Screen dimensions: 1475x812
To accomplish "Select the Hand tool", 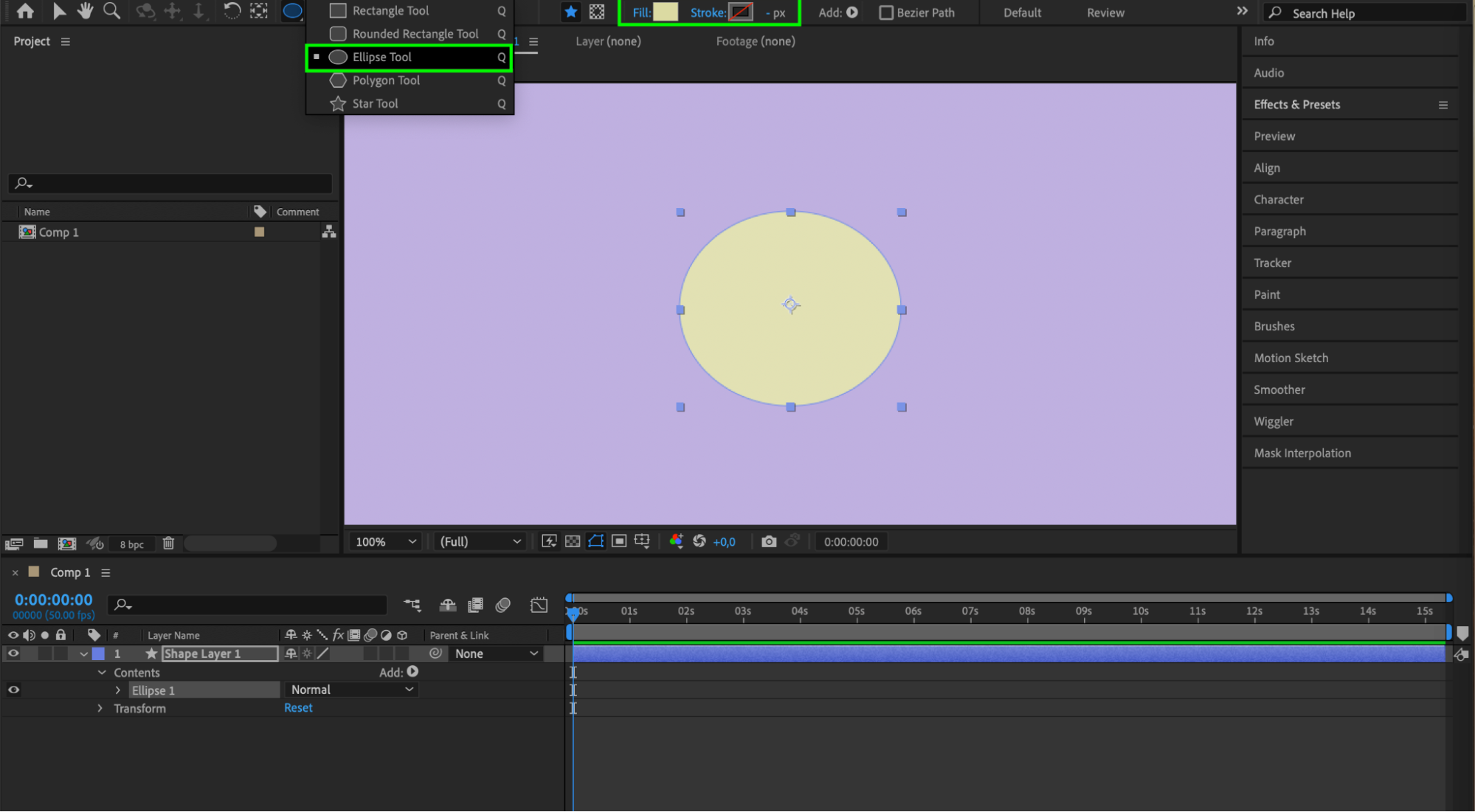I will click(x=86, y=11).
